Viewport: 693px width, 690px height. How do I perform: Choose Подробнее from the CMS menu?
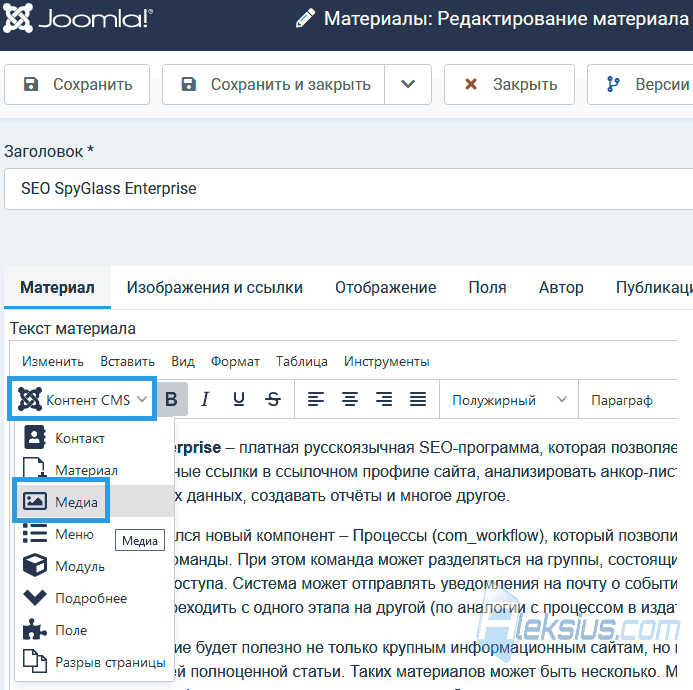click(x=95, y=598)
